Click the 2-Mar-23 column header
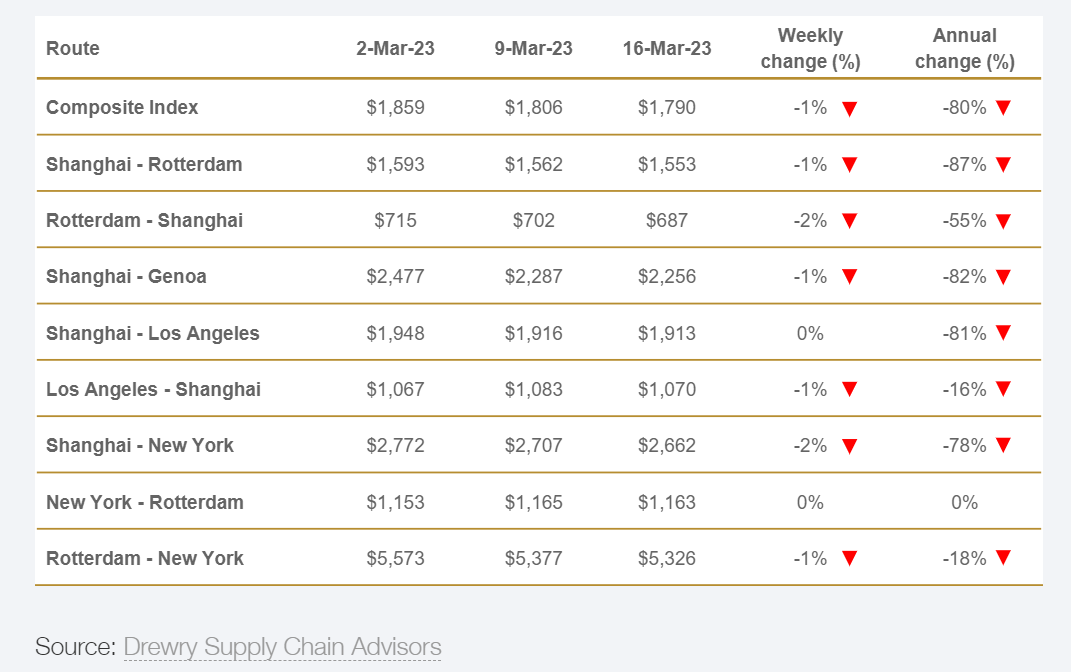The height and width of the screenshot is (672, 1071). click(395, 49)
